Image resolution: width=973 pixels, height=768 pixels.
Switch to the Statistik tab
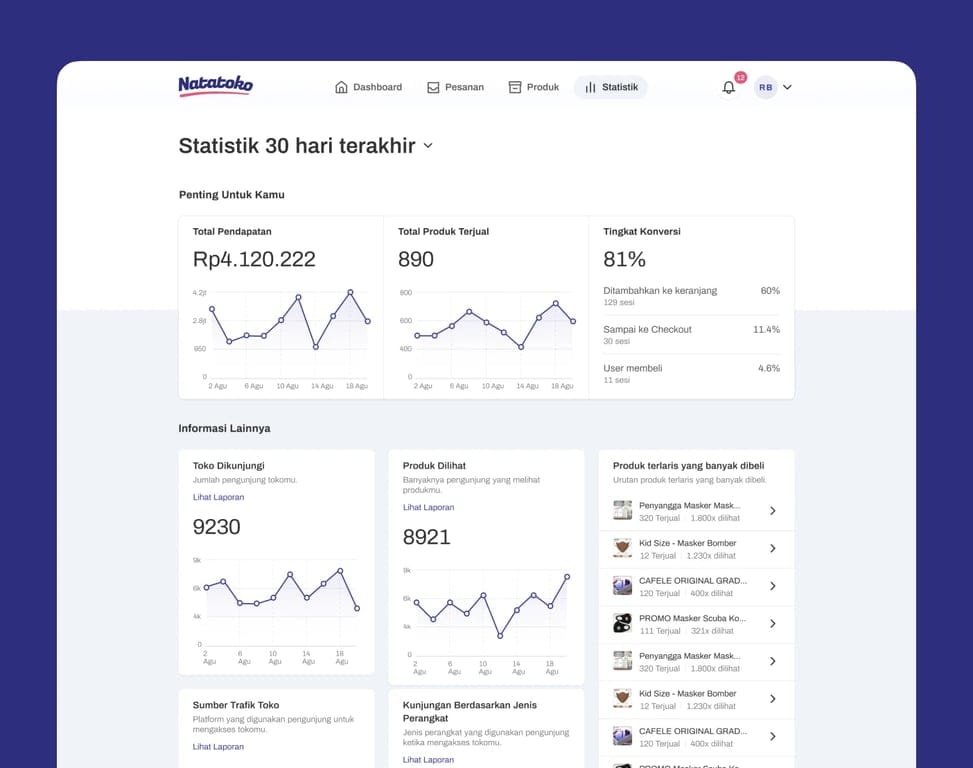pyautogui.click(x=610, y=87)
